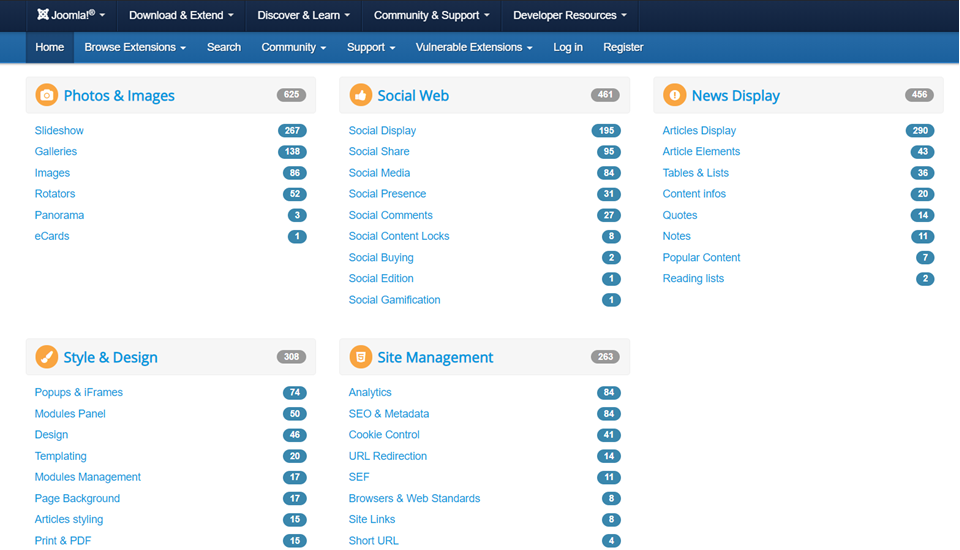
Task: Click the Log in menu item
Action: [x=568, y=47]
